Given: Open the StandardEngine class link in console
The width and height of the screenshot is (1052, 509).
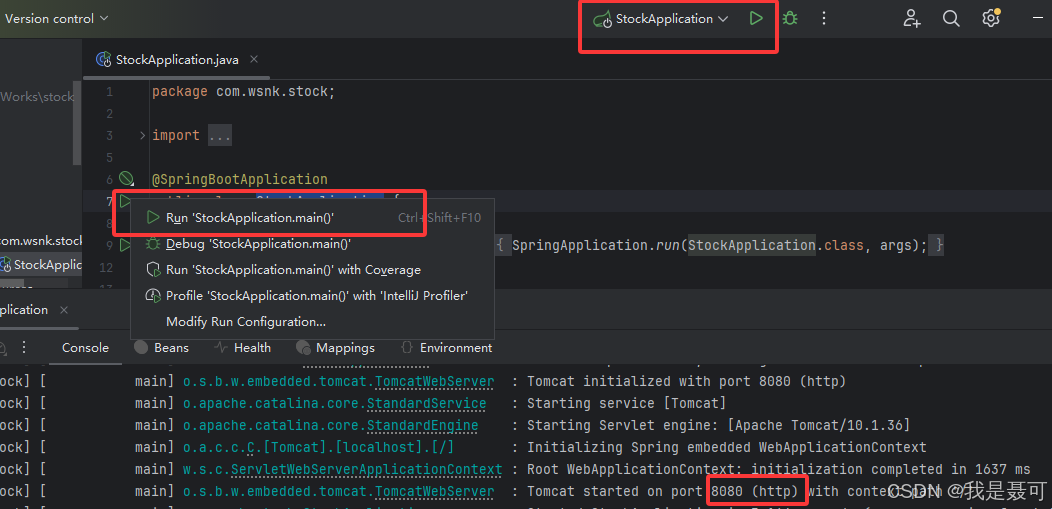Looking at the screenshot, I should [x=423, y=425].
